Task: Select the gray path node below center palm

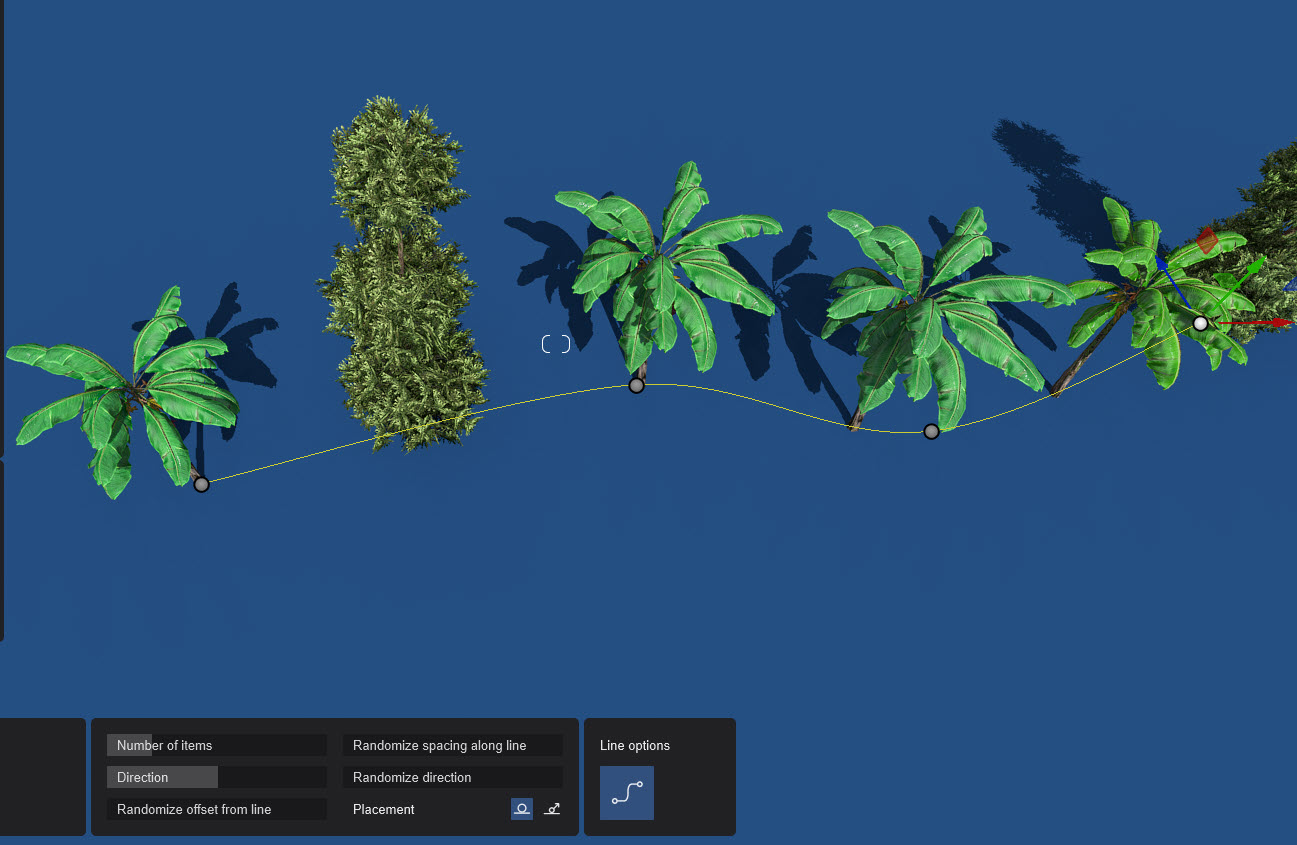Action: [636, 385]
